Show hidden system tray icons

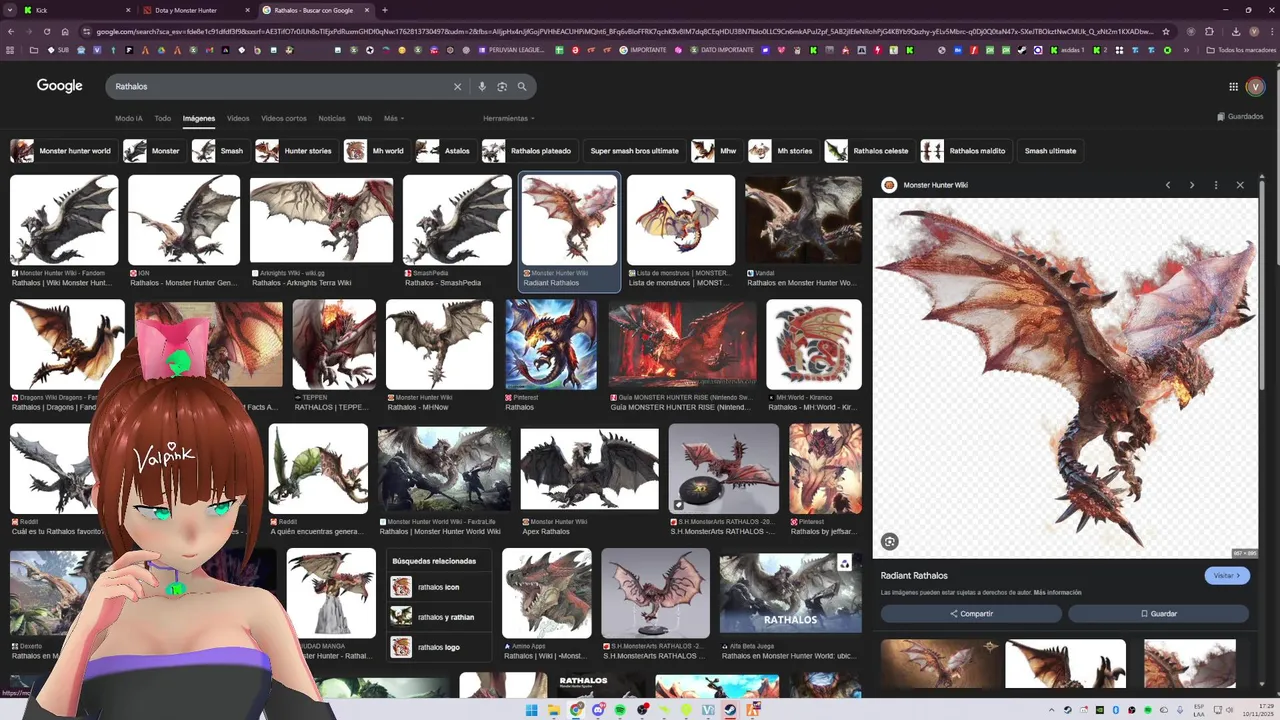1053,710
